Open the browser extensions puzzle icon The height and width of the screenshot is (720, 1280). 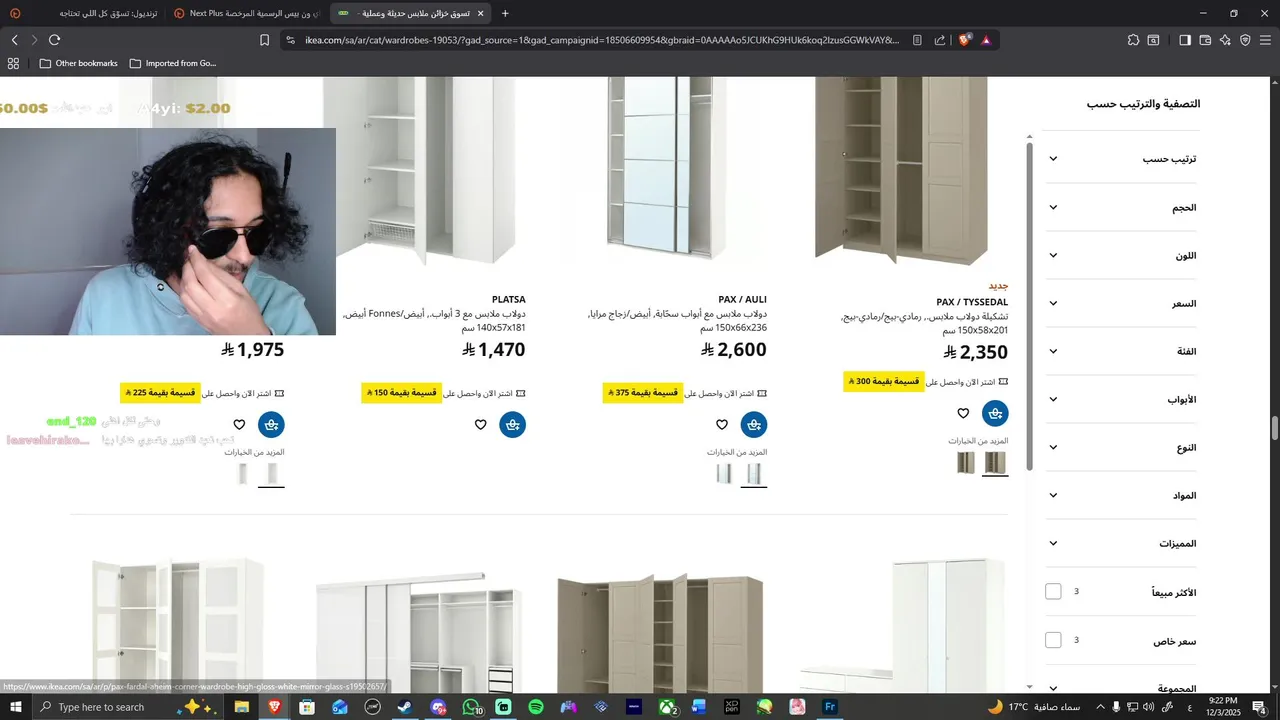[x=1133, y=40]
